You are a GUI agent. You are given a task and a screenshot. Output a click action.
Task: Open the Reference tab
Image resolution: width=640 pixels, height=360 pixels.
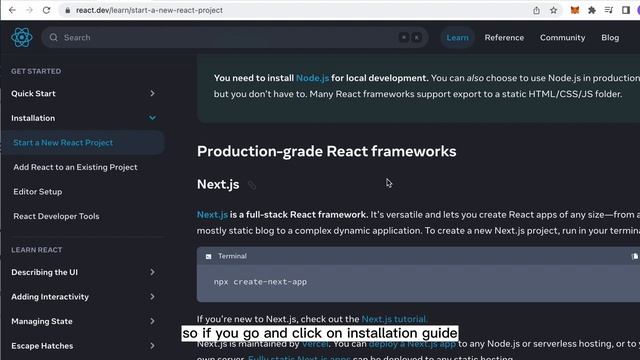coord(504,38)
